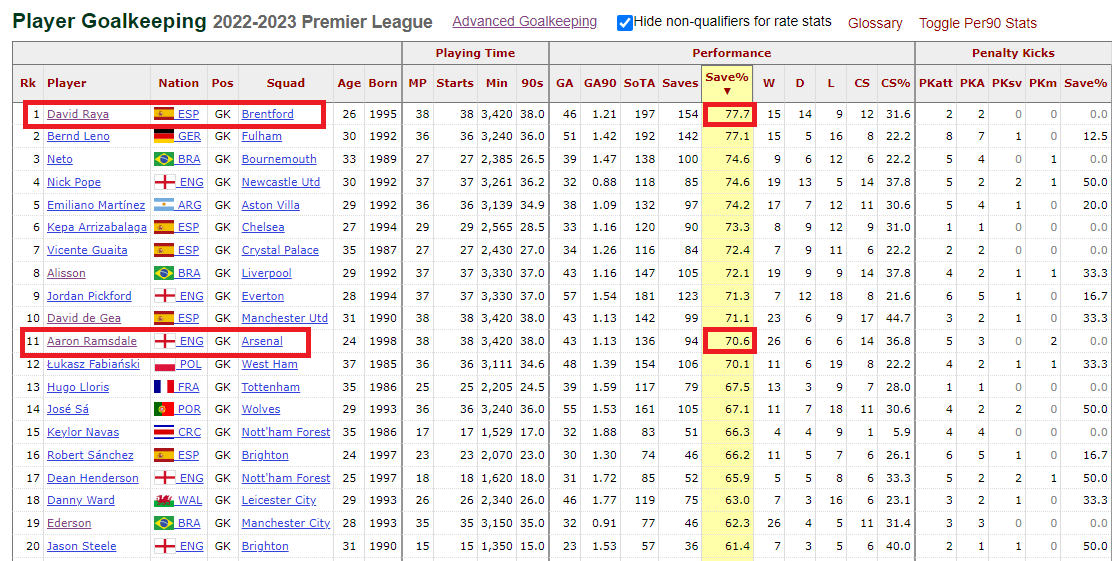Viewport: 1112px width, 561px height.
Task: Open Danny Ward player page
Action: (80, 500)
